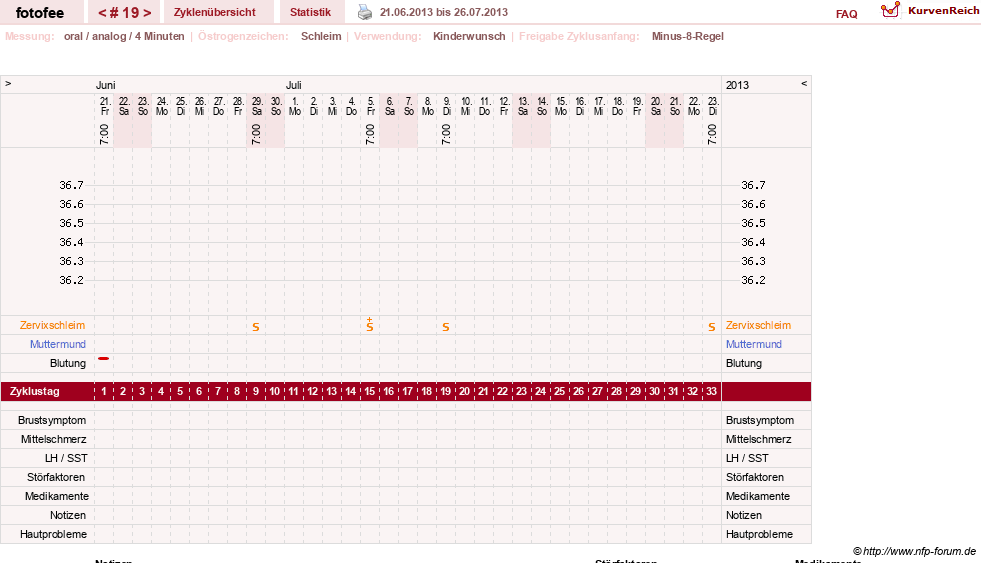
Task: Click the left Blutung row label
Action: point(68,363)
